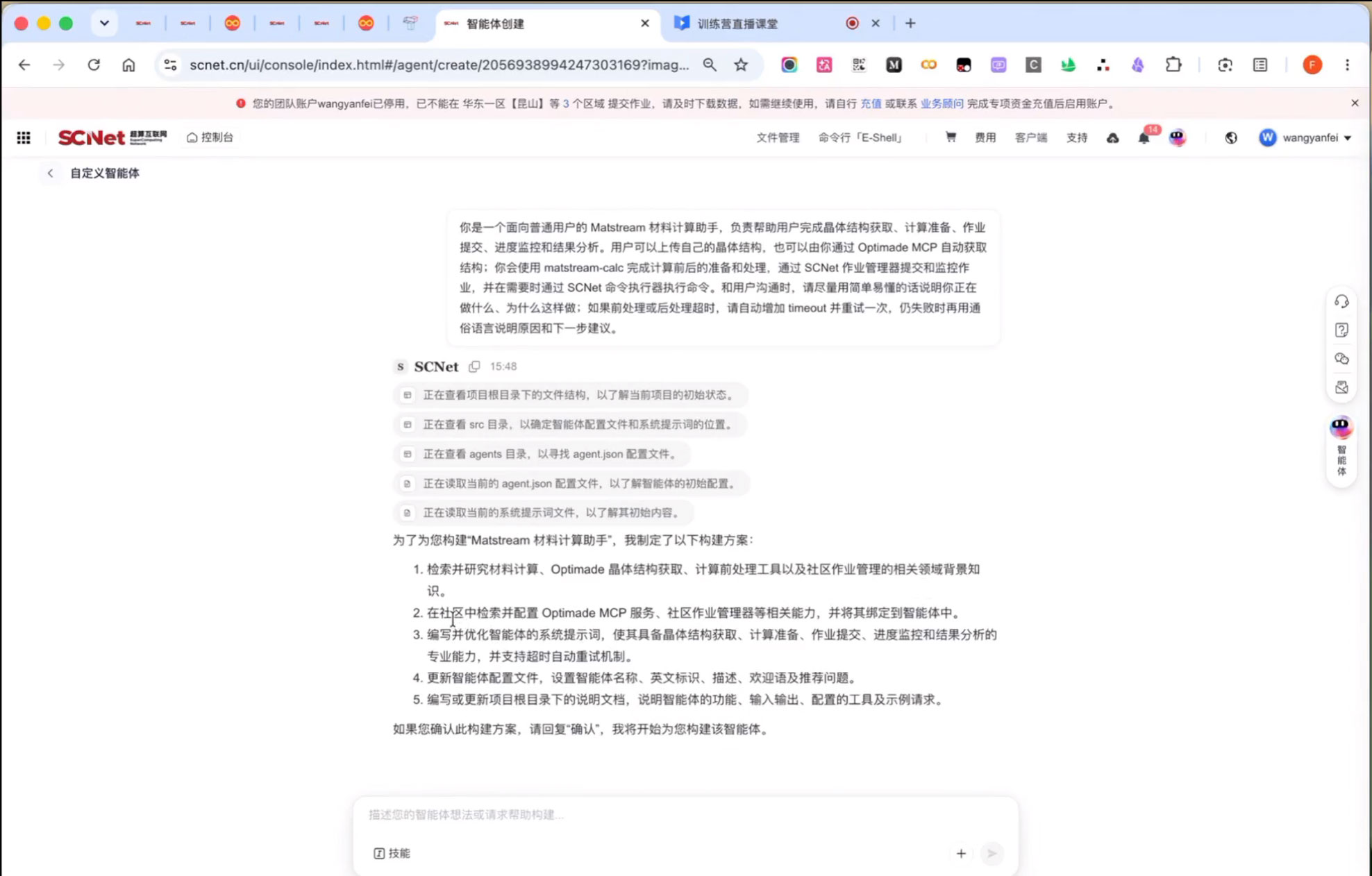Focus the agent idea description input
The width and height of the screenshot is (1372, 876).
tap(685, 814)
